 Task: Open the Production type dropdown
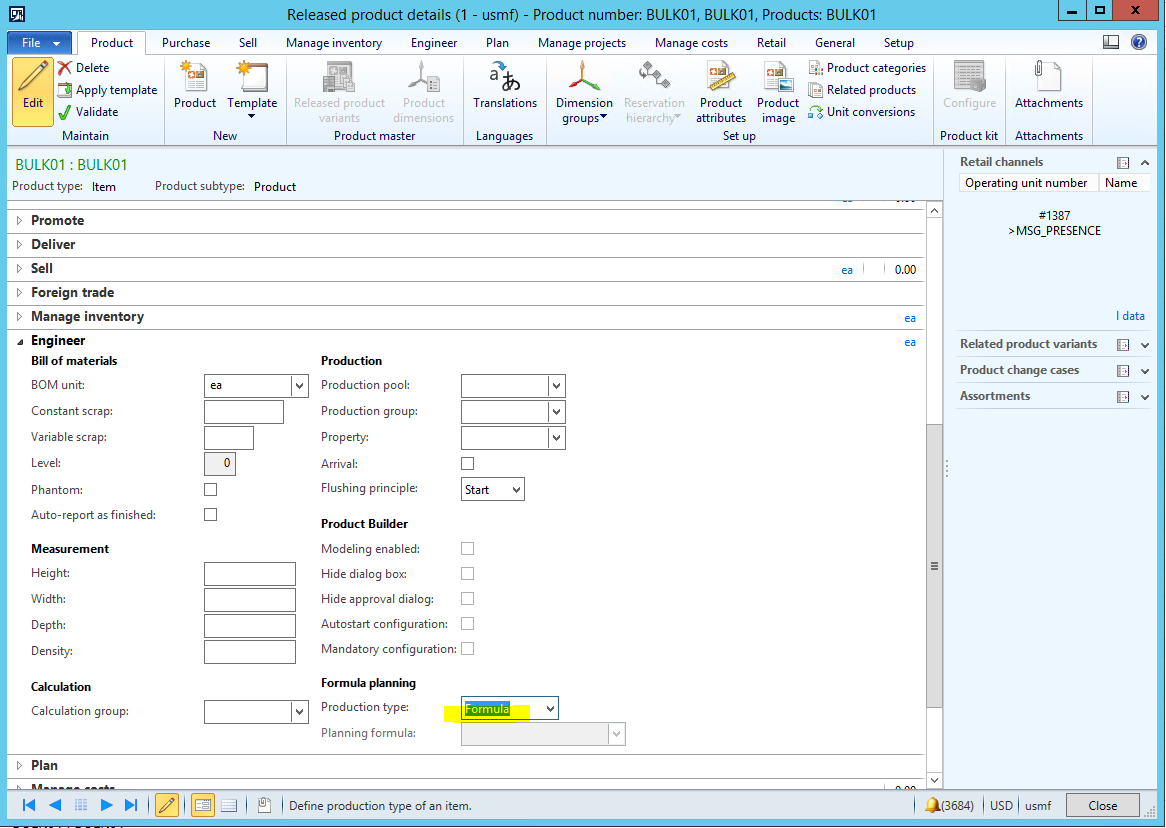[x=548, y=709]
